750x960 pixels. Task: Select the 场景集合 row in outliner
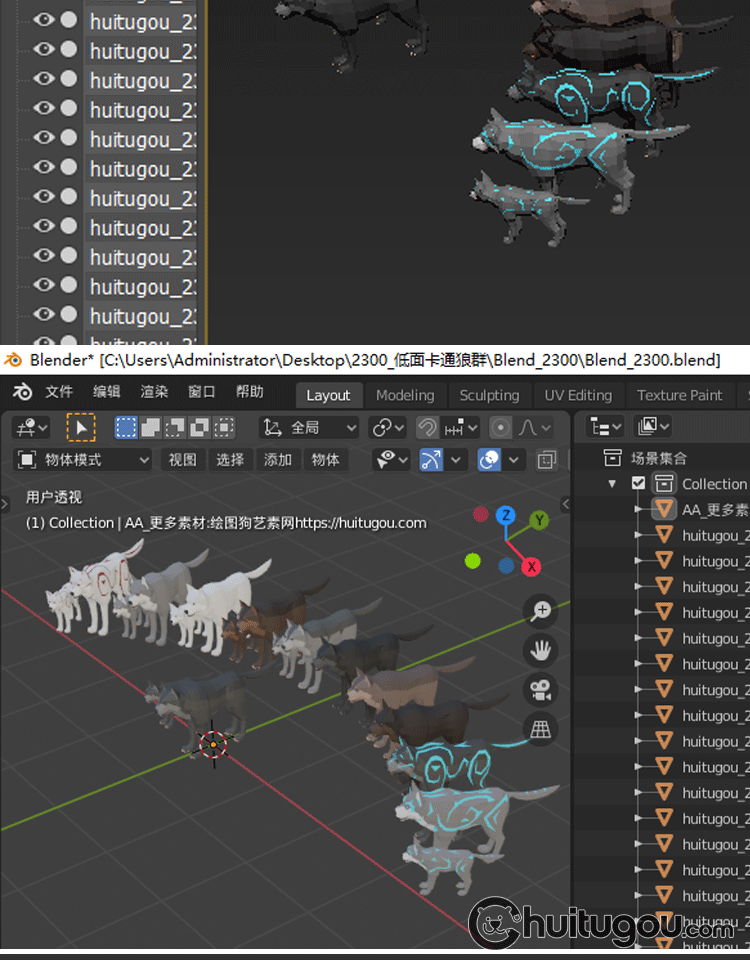click(658, 458)
